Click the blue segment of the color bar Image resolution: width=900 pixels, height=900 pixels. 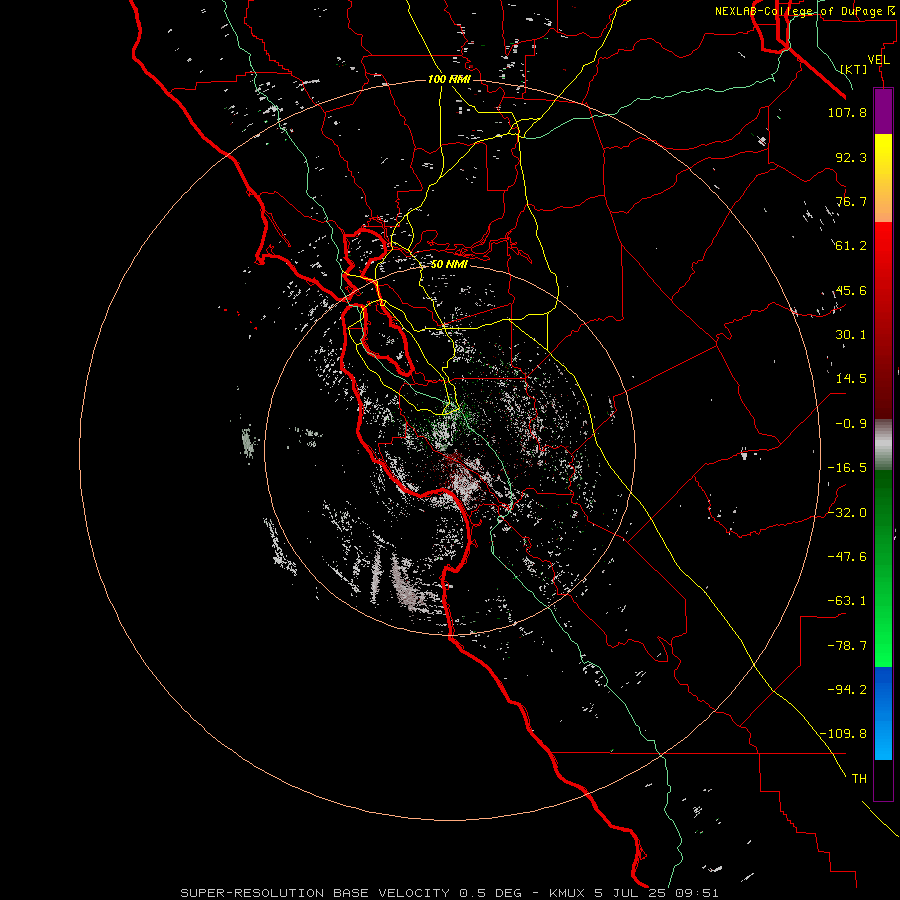coord(883,713)
